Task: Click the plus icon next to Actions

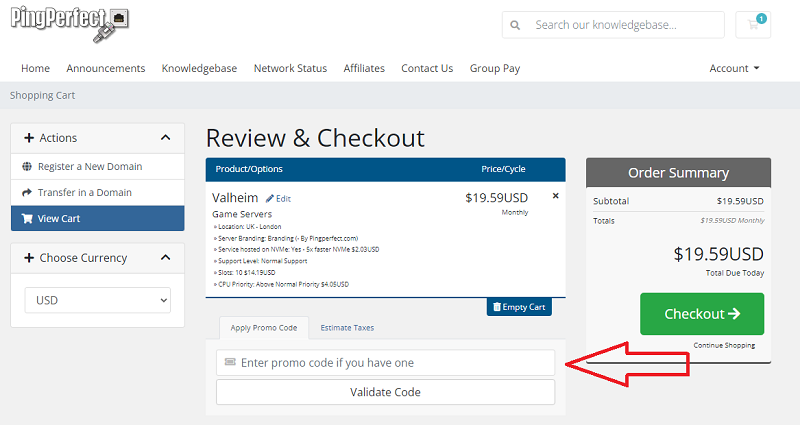Action: click(x=29, y=138)
